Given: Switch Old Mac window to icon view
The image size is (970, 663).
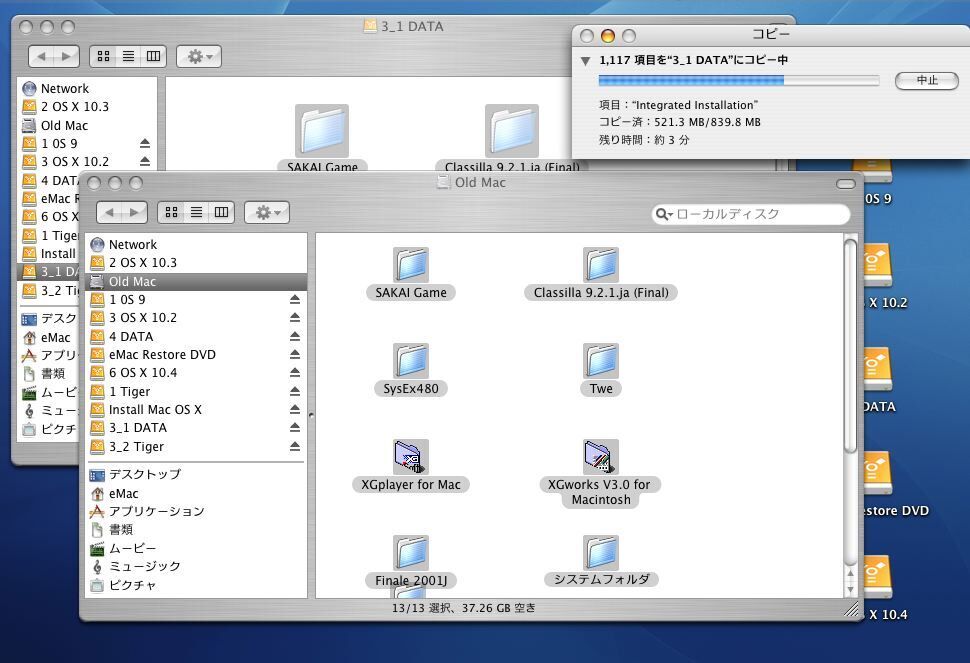Looking at the screenshot, I should coord(172,212).
